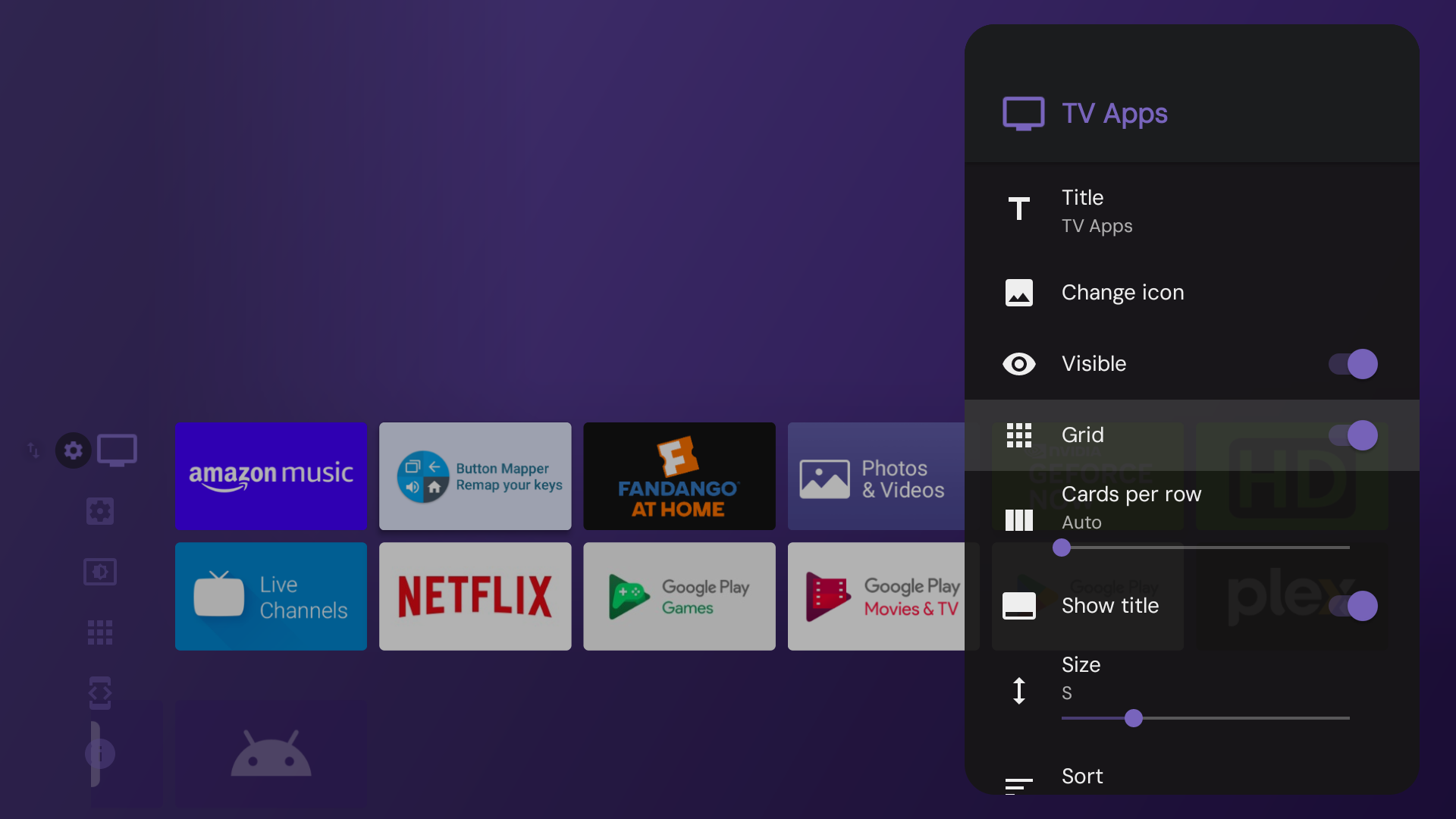Launch the Netflix app card
The height and width of the screenshot is (819, 1456).
(475, 596)
